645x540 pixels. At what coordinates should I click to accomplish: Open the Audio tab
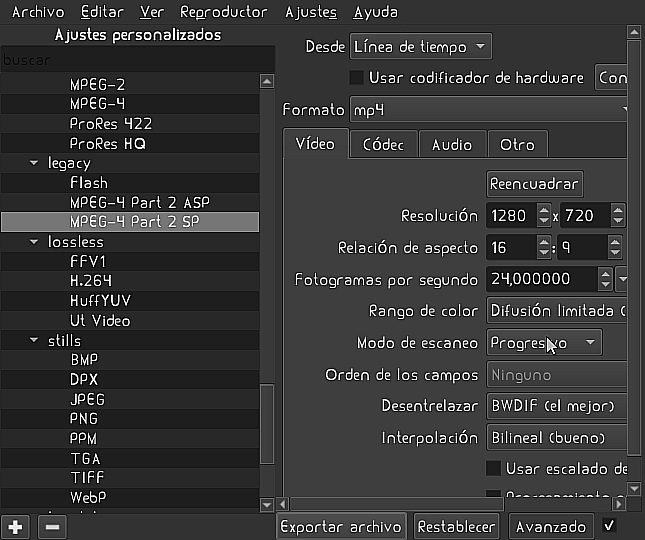tap(452, 144)
